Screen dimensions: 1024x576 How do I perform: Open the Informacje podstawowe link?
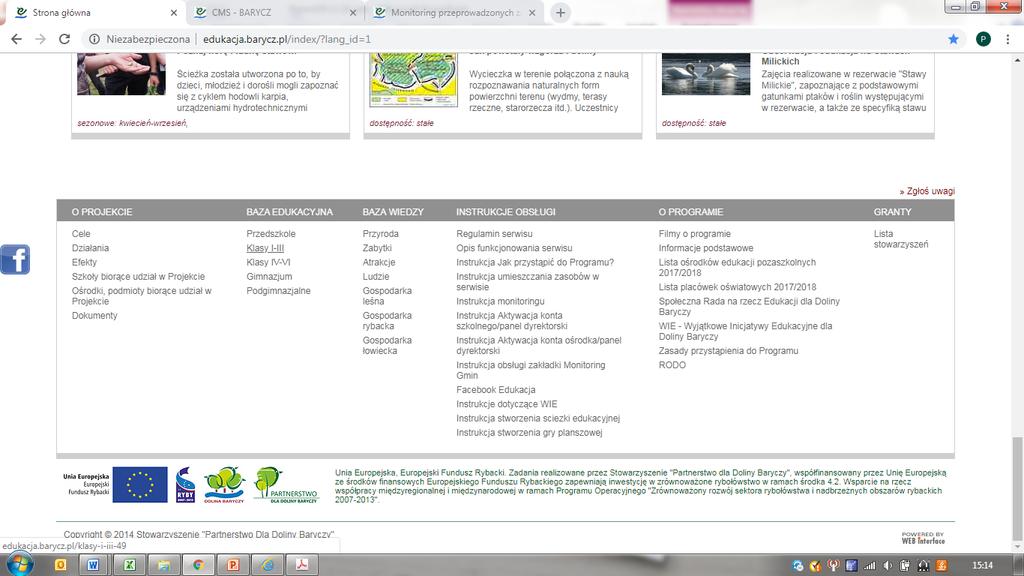click(706, 248)
